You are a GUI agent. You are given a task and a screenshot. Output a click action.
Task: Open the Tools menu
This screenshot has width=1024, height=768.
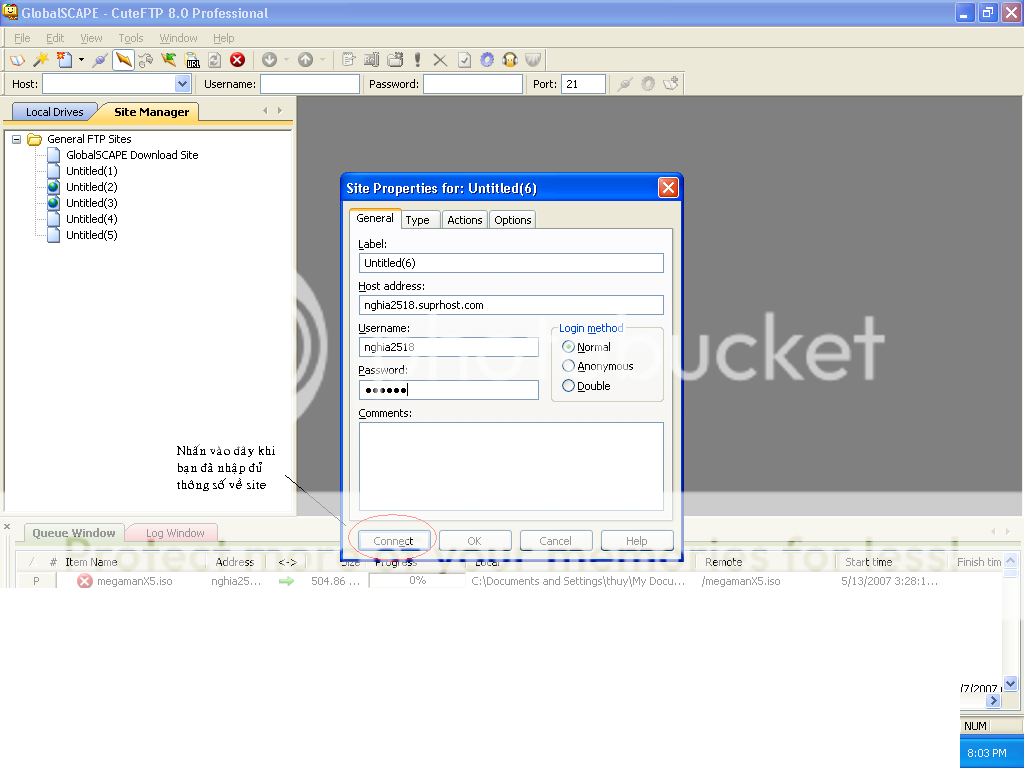point(131,38)
